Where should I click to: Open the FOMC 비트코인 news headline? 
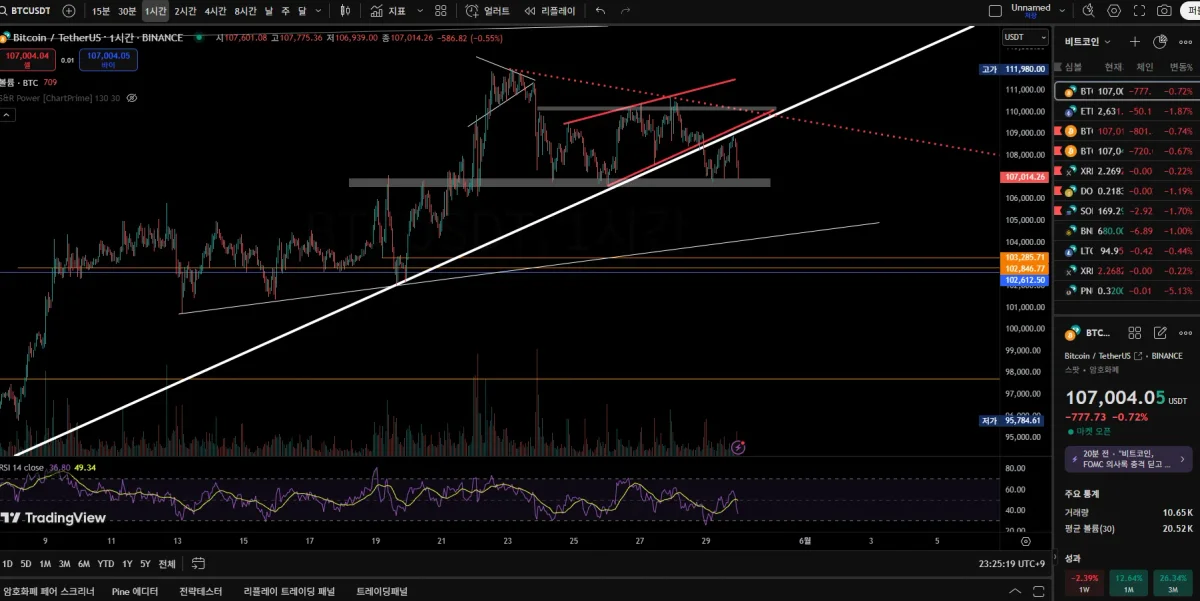1128,459
